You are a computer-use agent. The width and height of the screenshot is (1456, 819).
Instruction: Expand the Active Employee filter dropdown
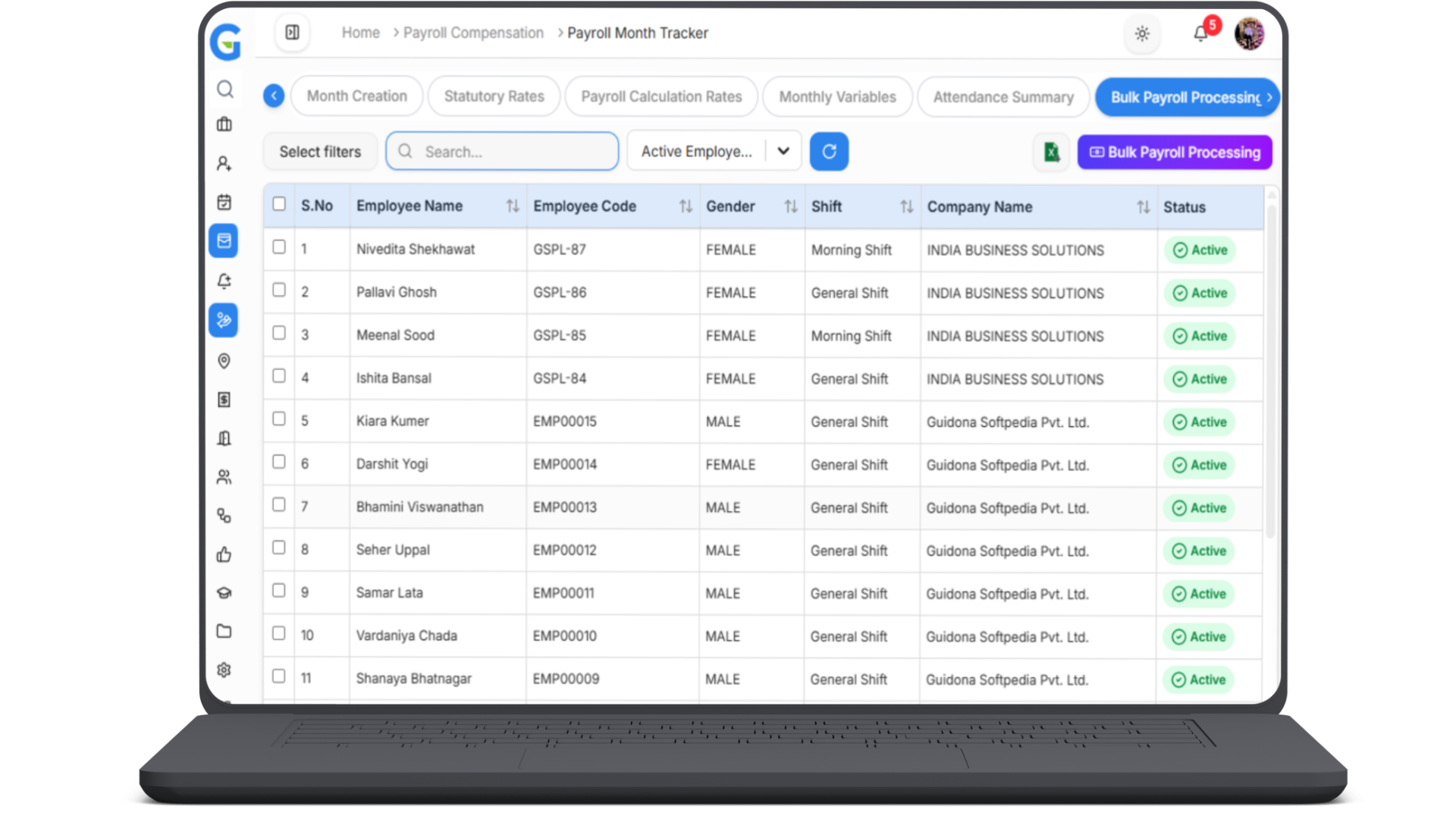pyautogui.click(x=783, y=151)
